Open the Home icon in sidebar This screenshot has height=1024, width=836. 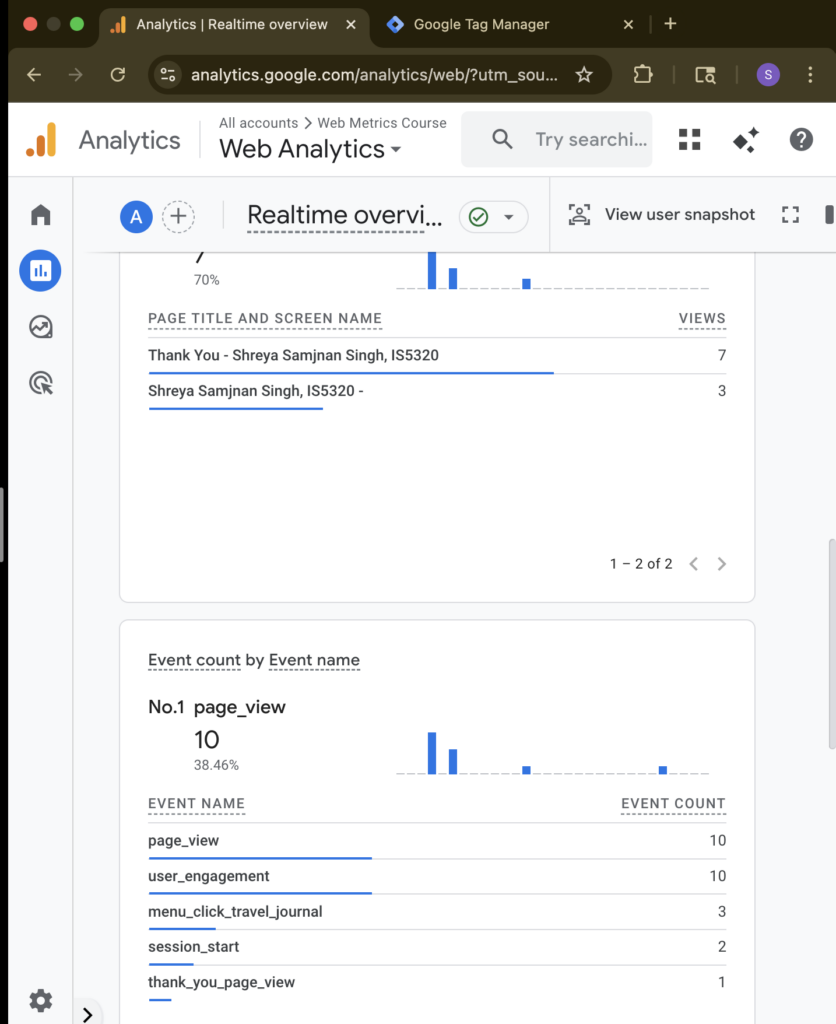tap(41, 215)
